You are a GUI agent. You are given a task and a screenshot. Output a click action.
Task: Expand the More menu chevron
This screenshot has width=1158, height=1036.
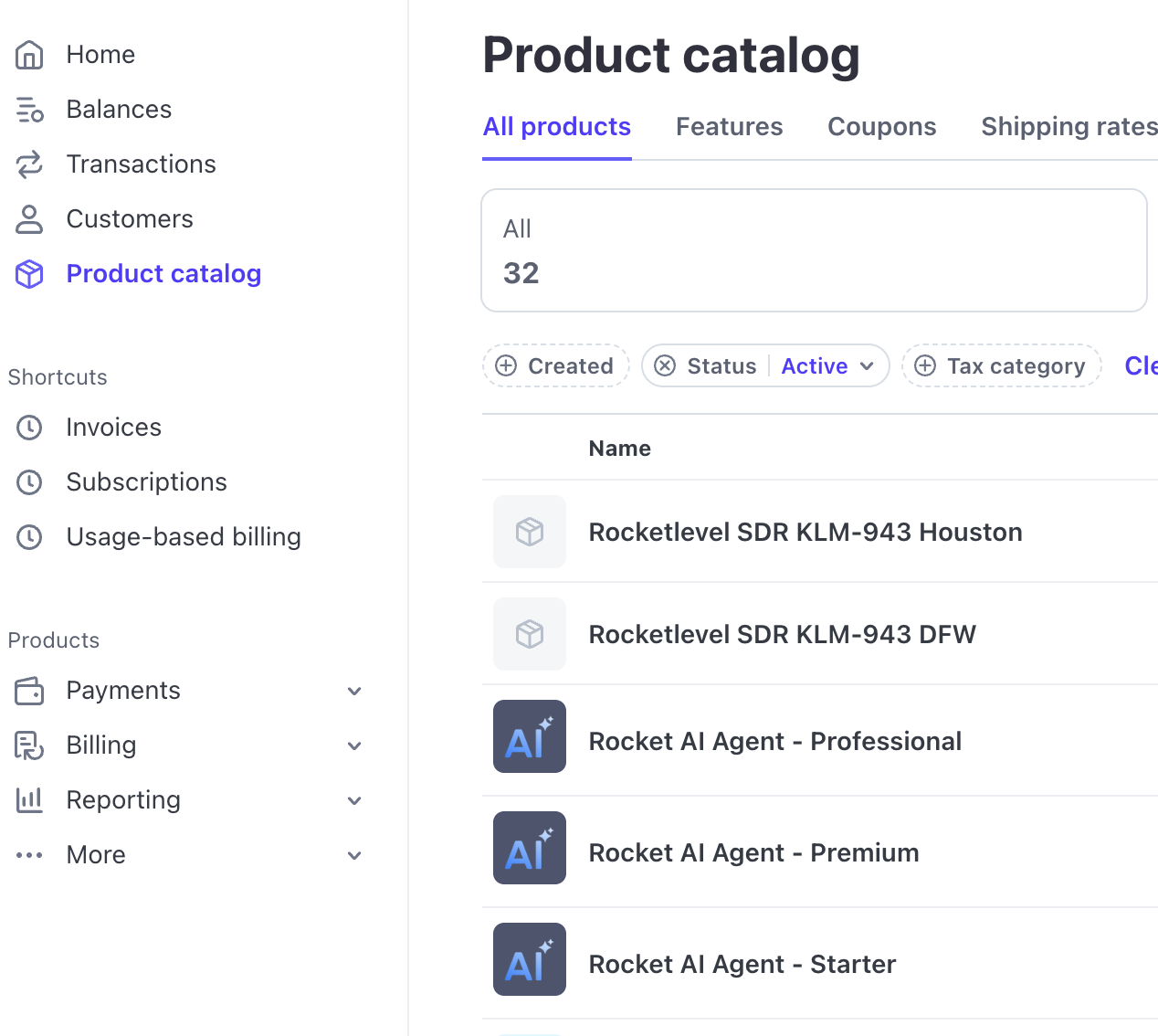[354, 856]
